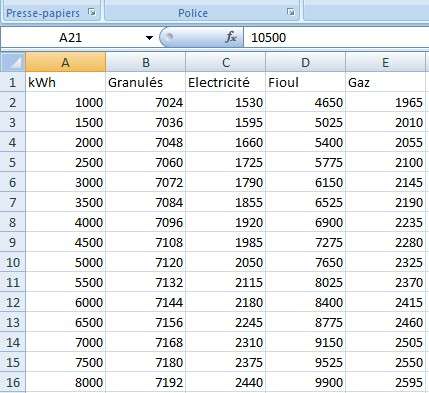Click the Electricité header cell
The image size is (429, 393).
click(226, 82)
